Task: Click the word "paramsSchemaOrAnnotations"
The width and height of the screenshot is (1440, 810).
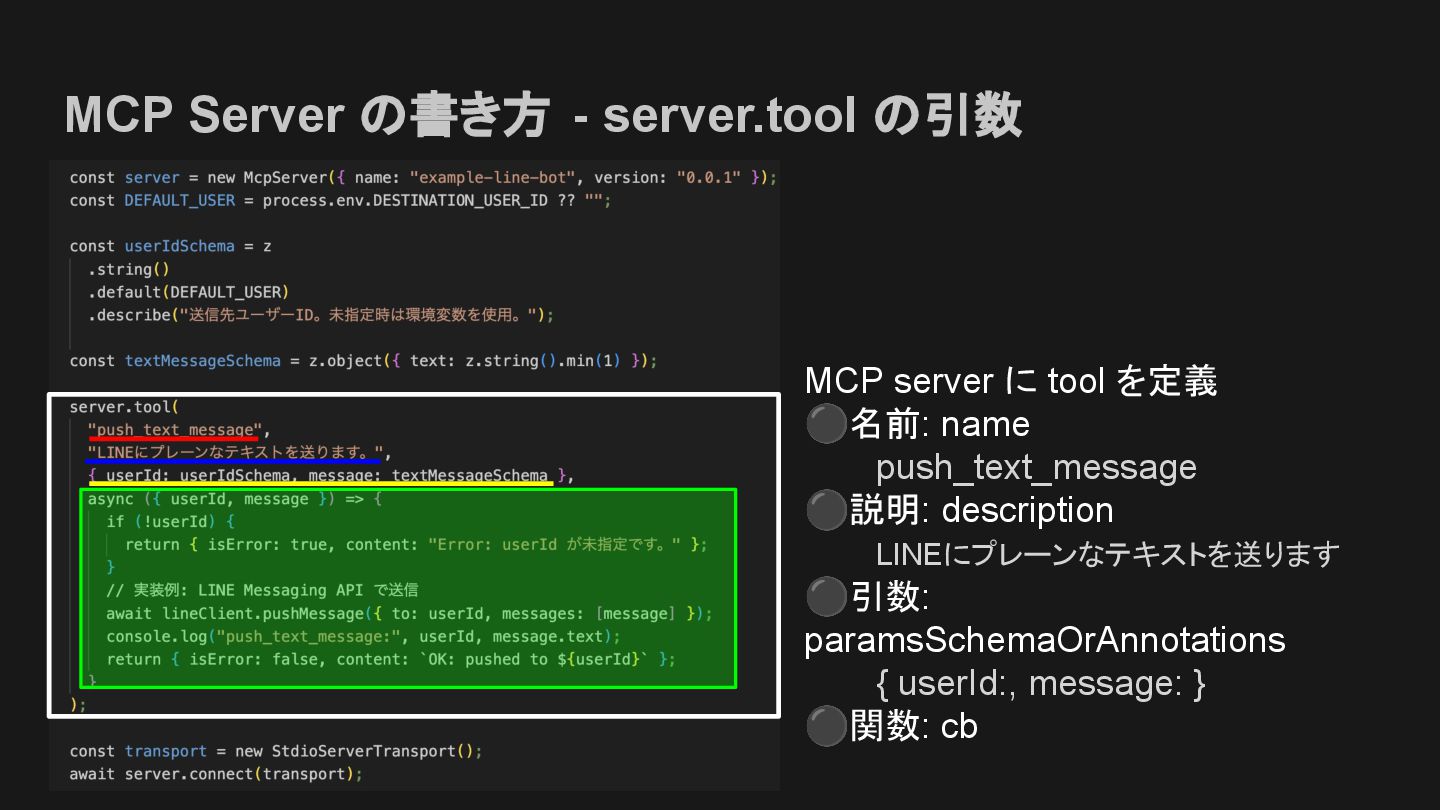Action: pyautogui.click(x=1045, y=639)
